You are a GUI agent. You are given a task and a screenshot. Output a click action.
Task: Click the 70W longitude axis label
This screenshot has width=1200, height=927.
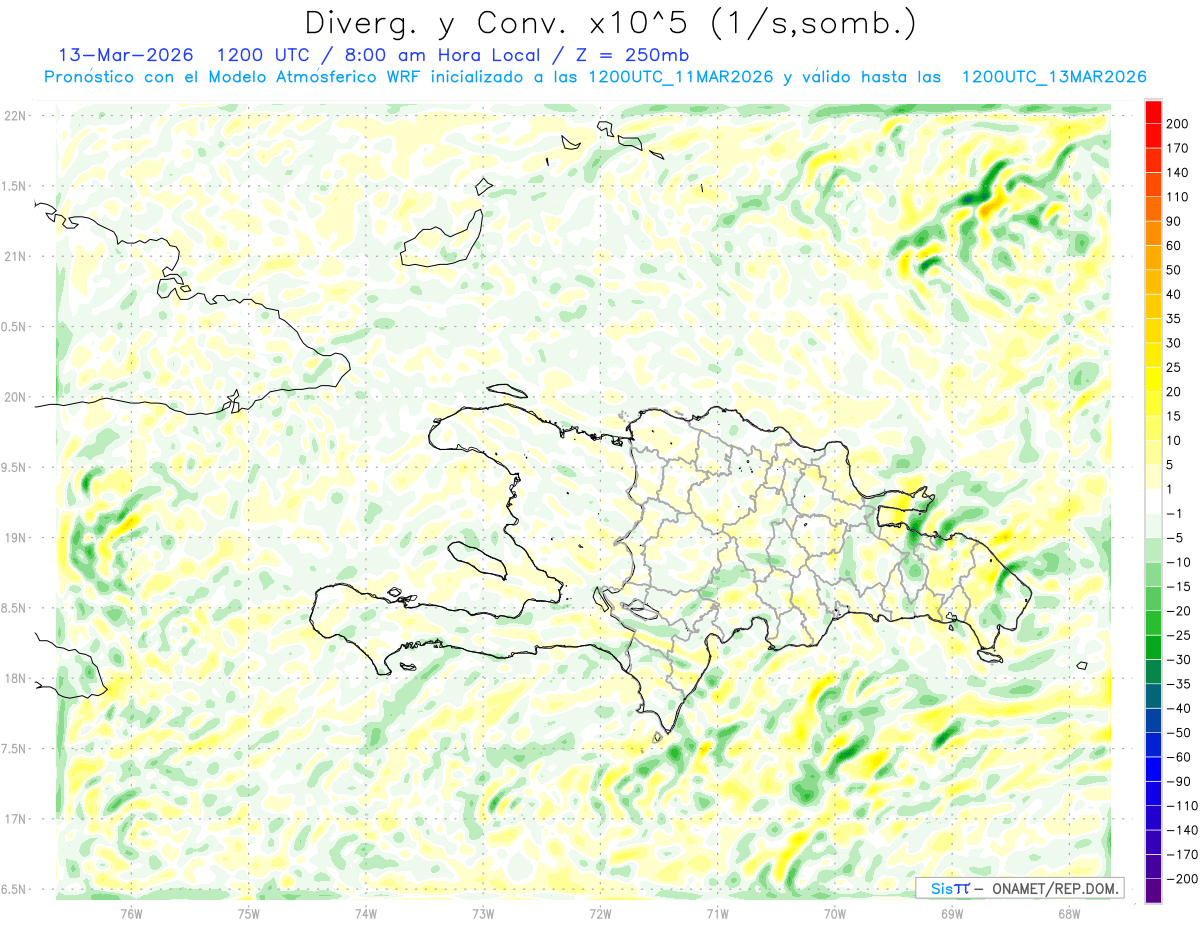pos(835,912)
